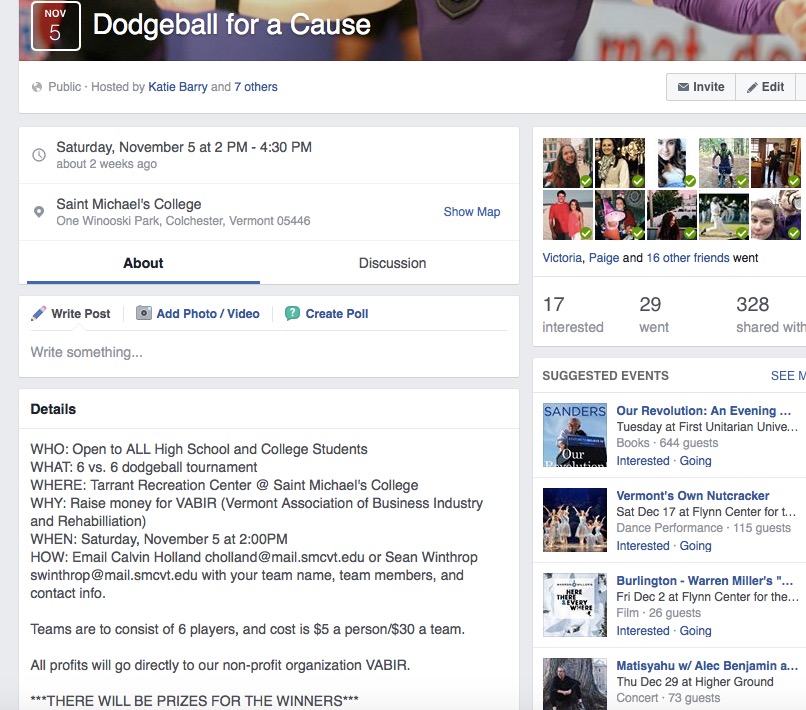Click the 29 went count

654,314
